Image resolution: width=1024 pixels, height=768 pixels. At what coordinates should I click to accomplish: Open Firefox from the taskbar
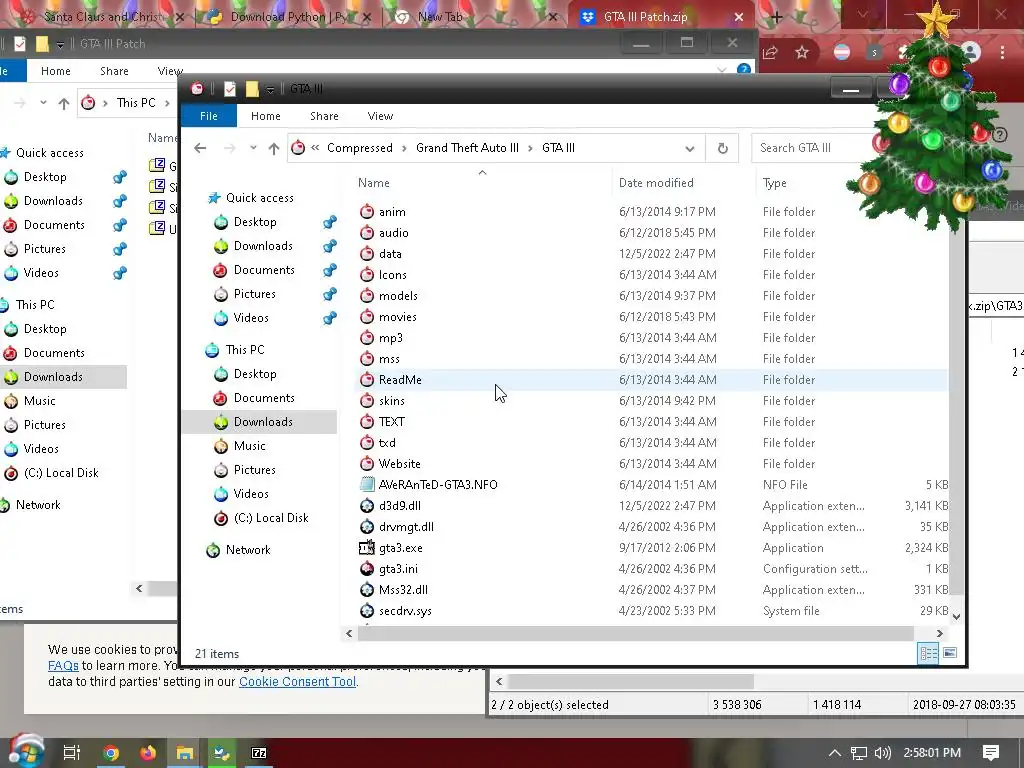pos(148,753)
